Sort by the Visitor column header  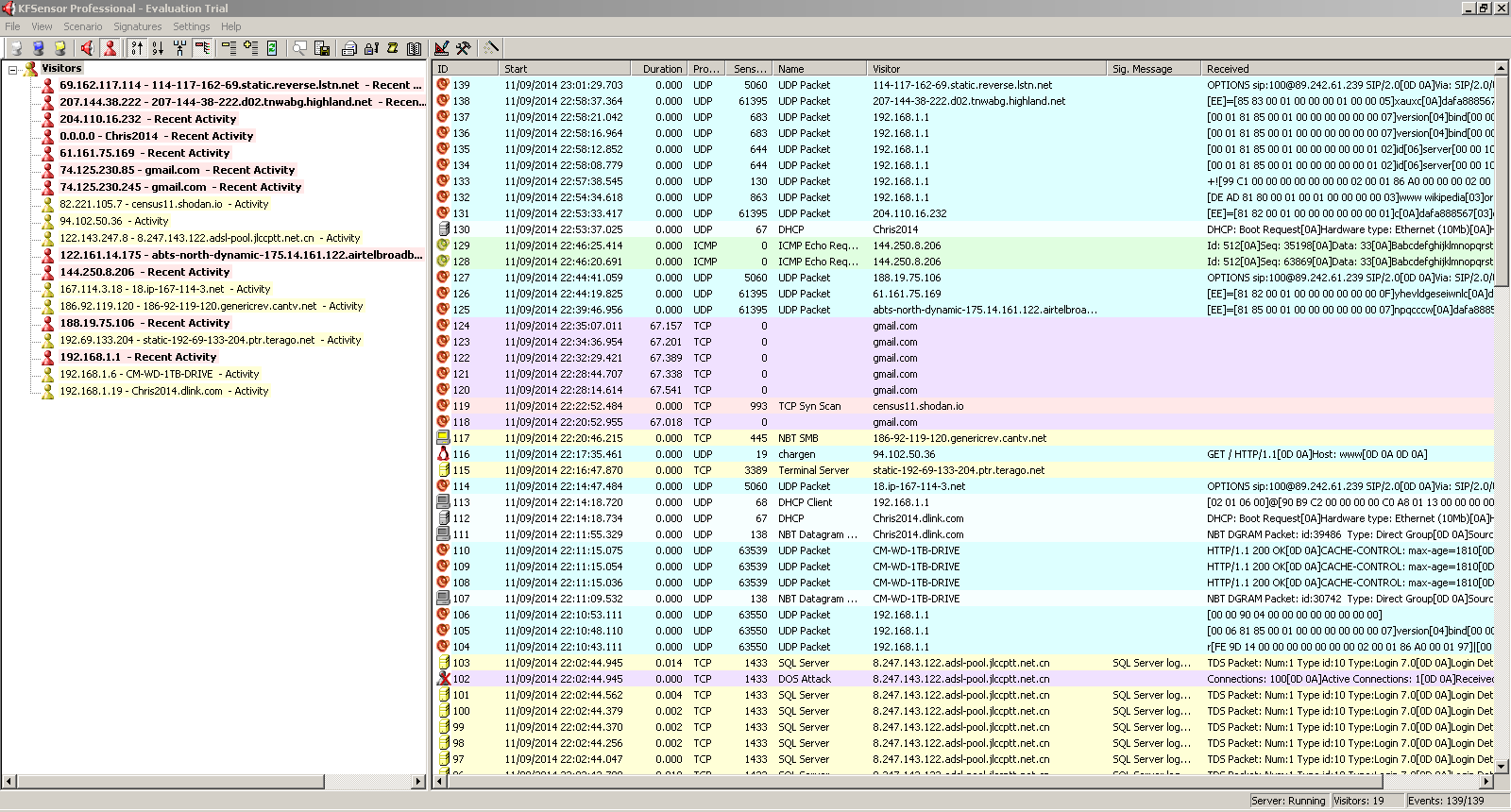pos(987,69)
